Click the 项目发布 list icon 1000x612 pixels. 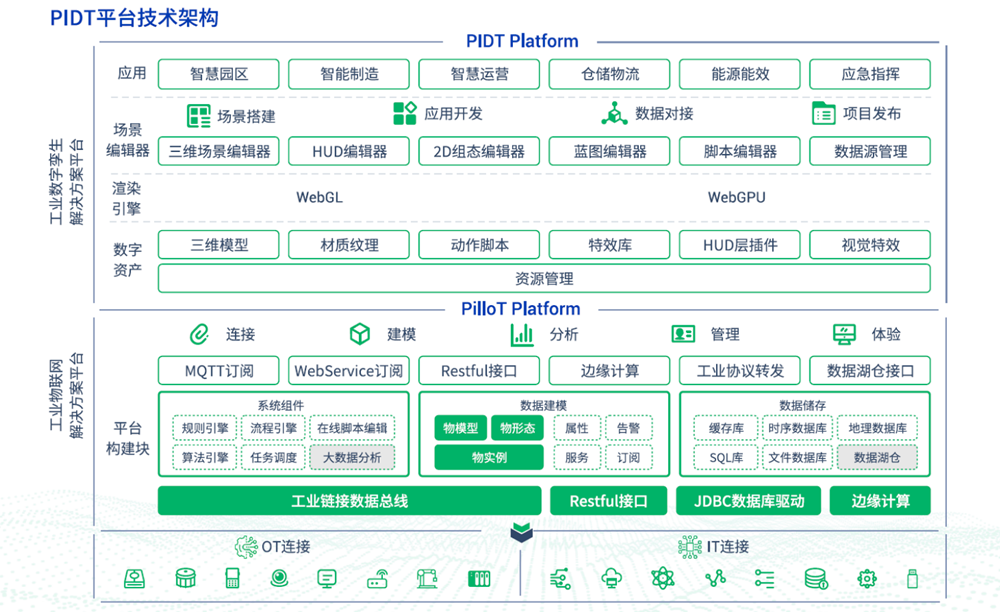click(823, 113)
